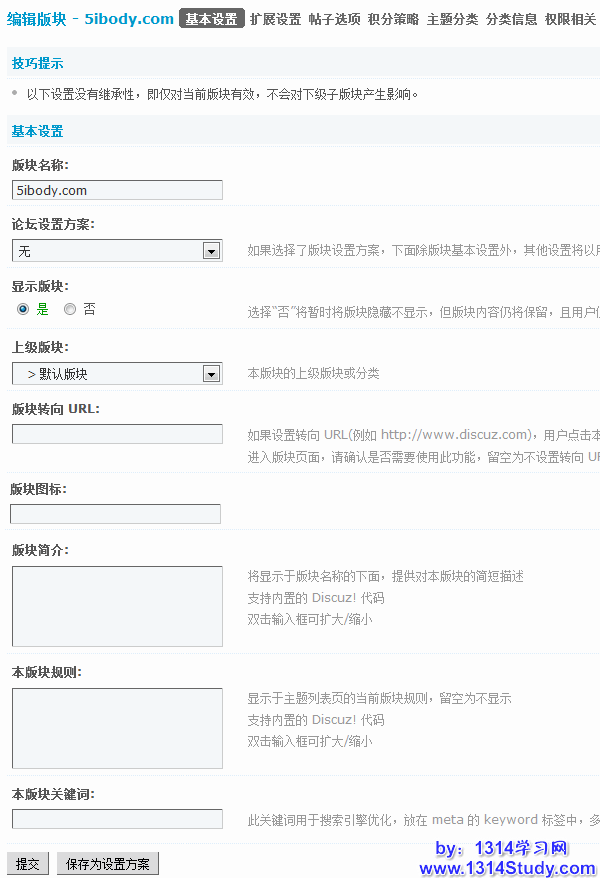Click the 保存为设置方案 button
Screen dimensions: 600x878
tap(108, 864)
